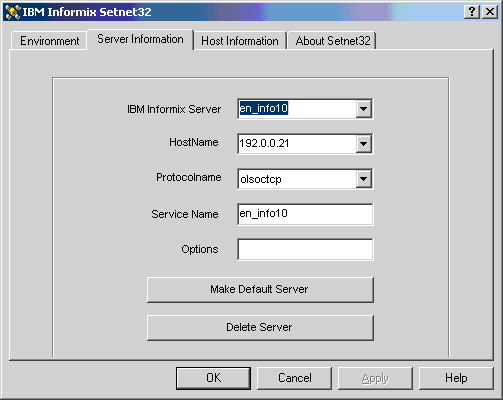Open the About Setnet32 tab
Image resolution: width=503 pixels, height=400 pixels.
pyautogui.click(x=333, y=41)
